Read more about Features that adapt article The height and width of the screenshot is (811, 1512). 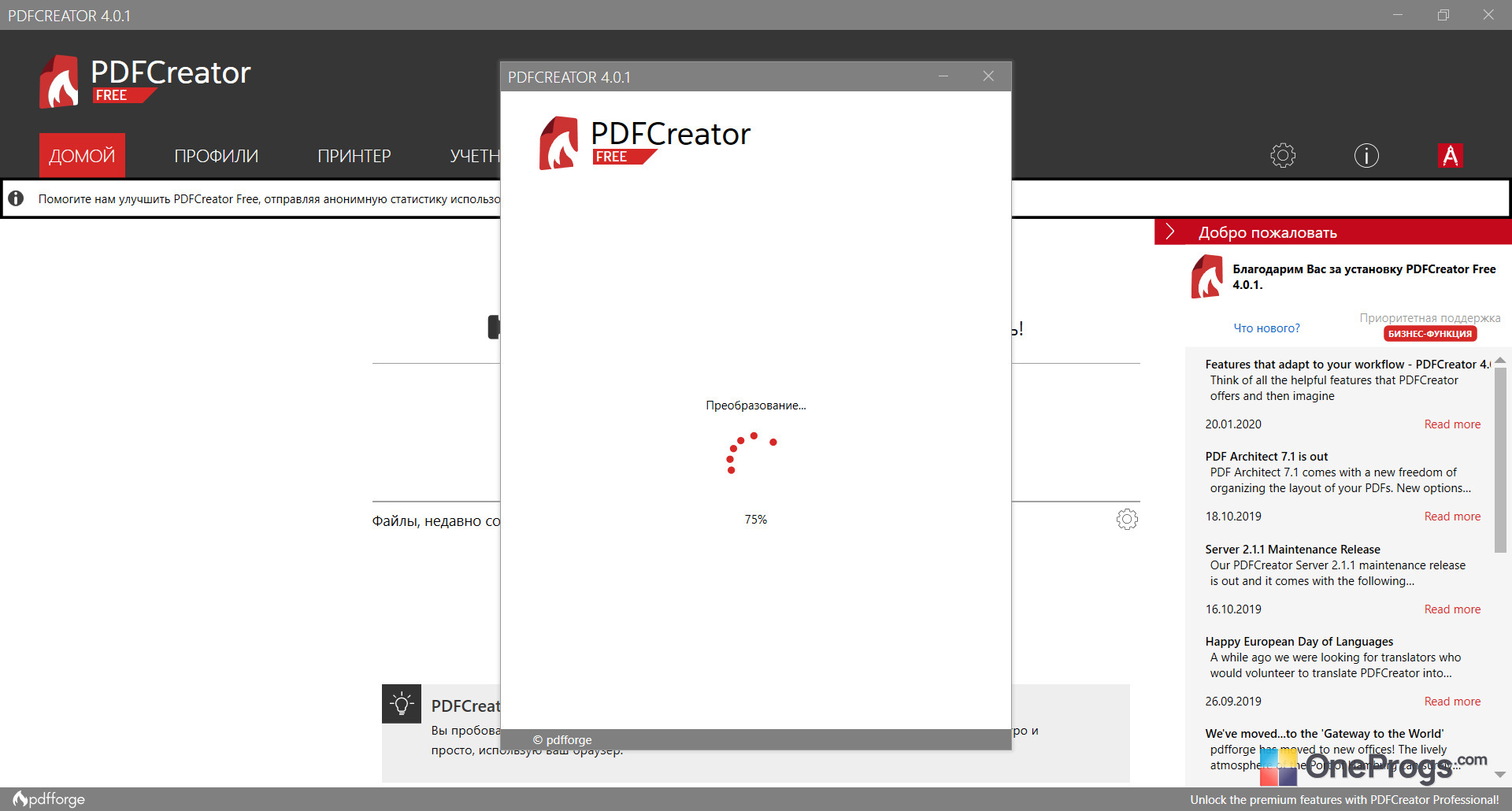[x=1452, y=424]
